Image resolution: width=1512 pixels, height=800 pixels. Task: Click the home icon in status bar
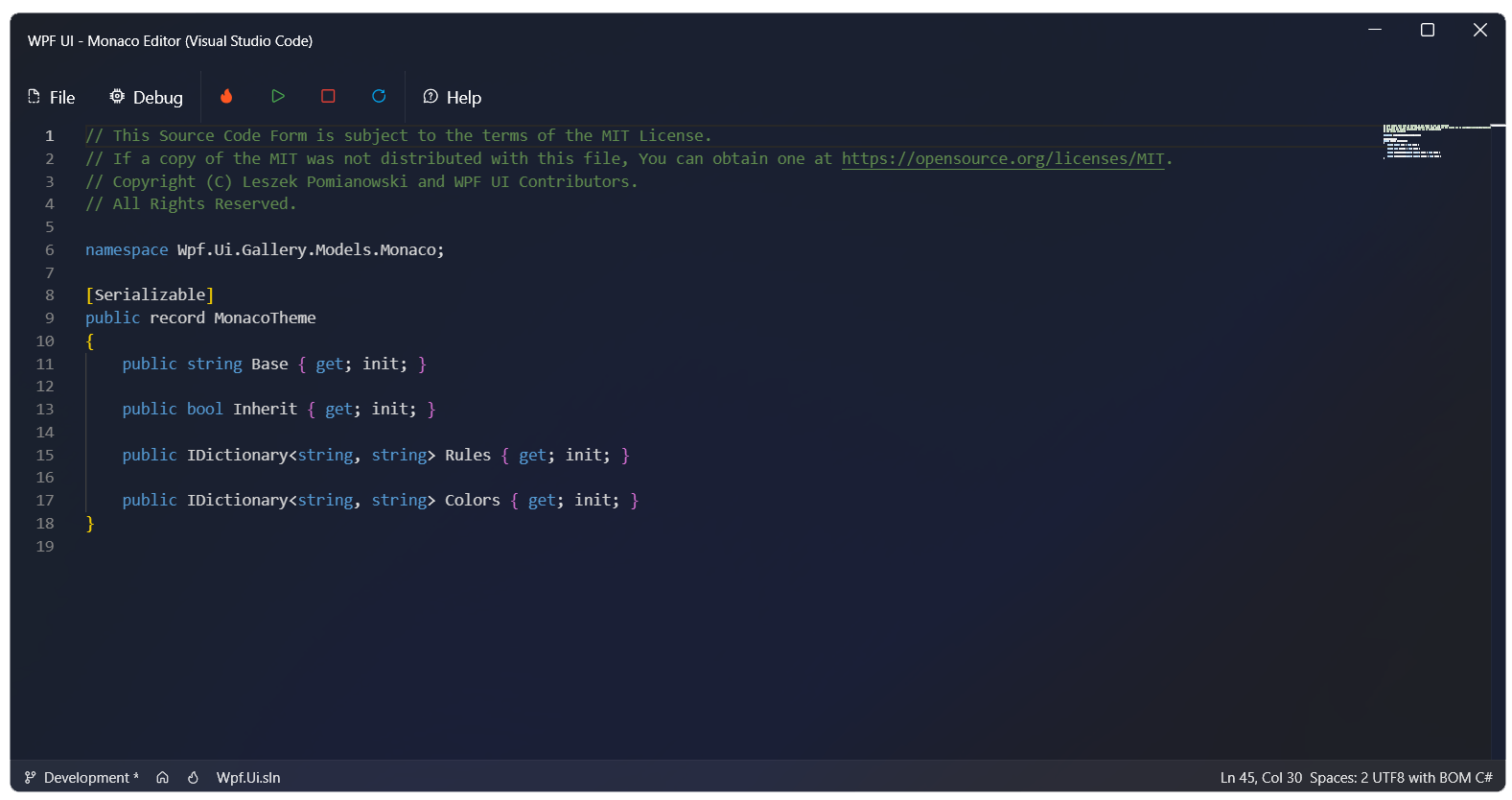[163, 778]
